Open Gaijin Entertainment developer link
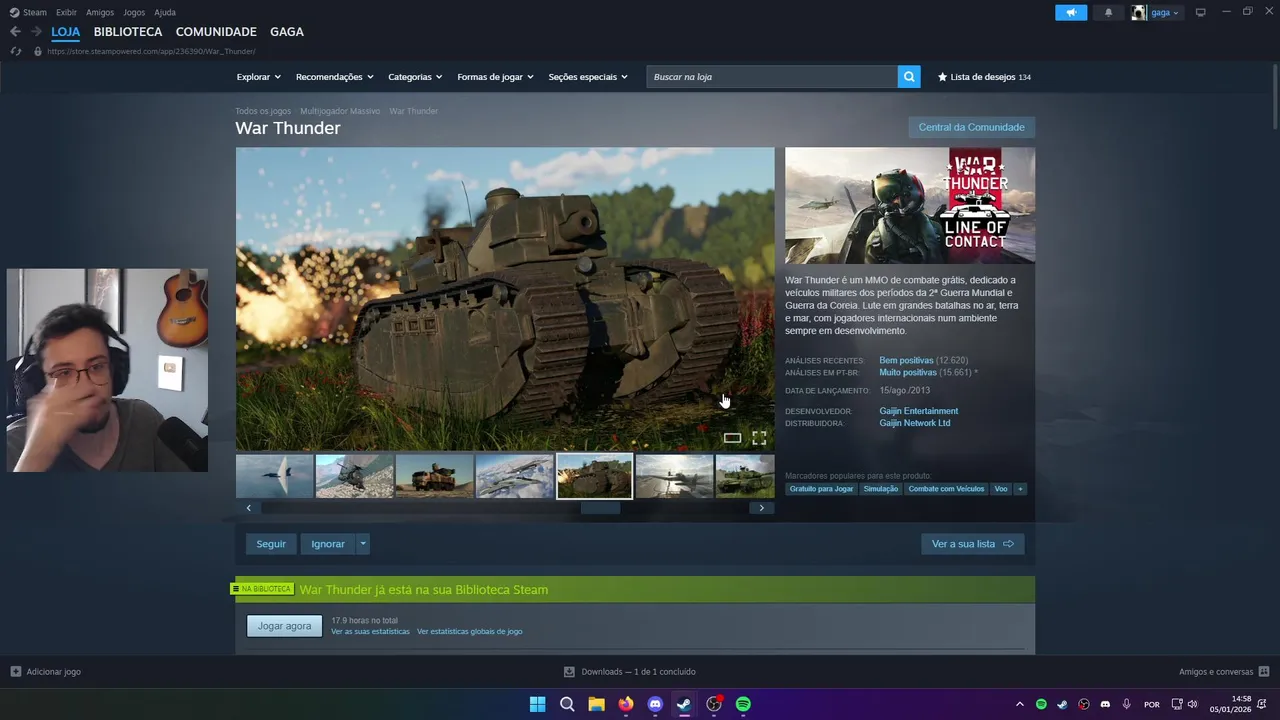The image size is (1280, 720). coord(919,411)
